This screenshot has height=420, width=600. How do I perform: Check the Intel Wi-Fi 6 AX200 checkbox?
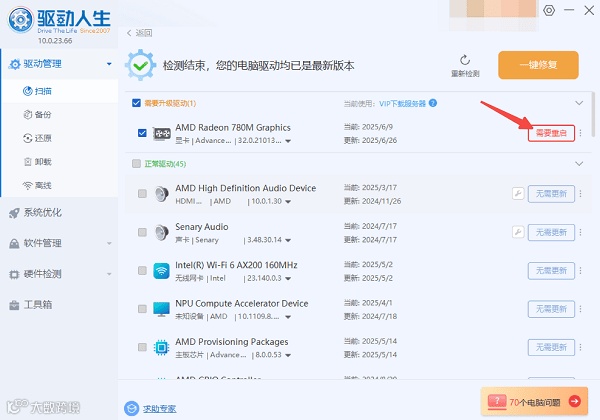click(x=142, y=270)
